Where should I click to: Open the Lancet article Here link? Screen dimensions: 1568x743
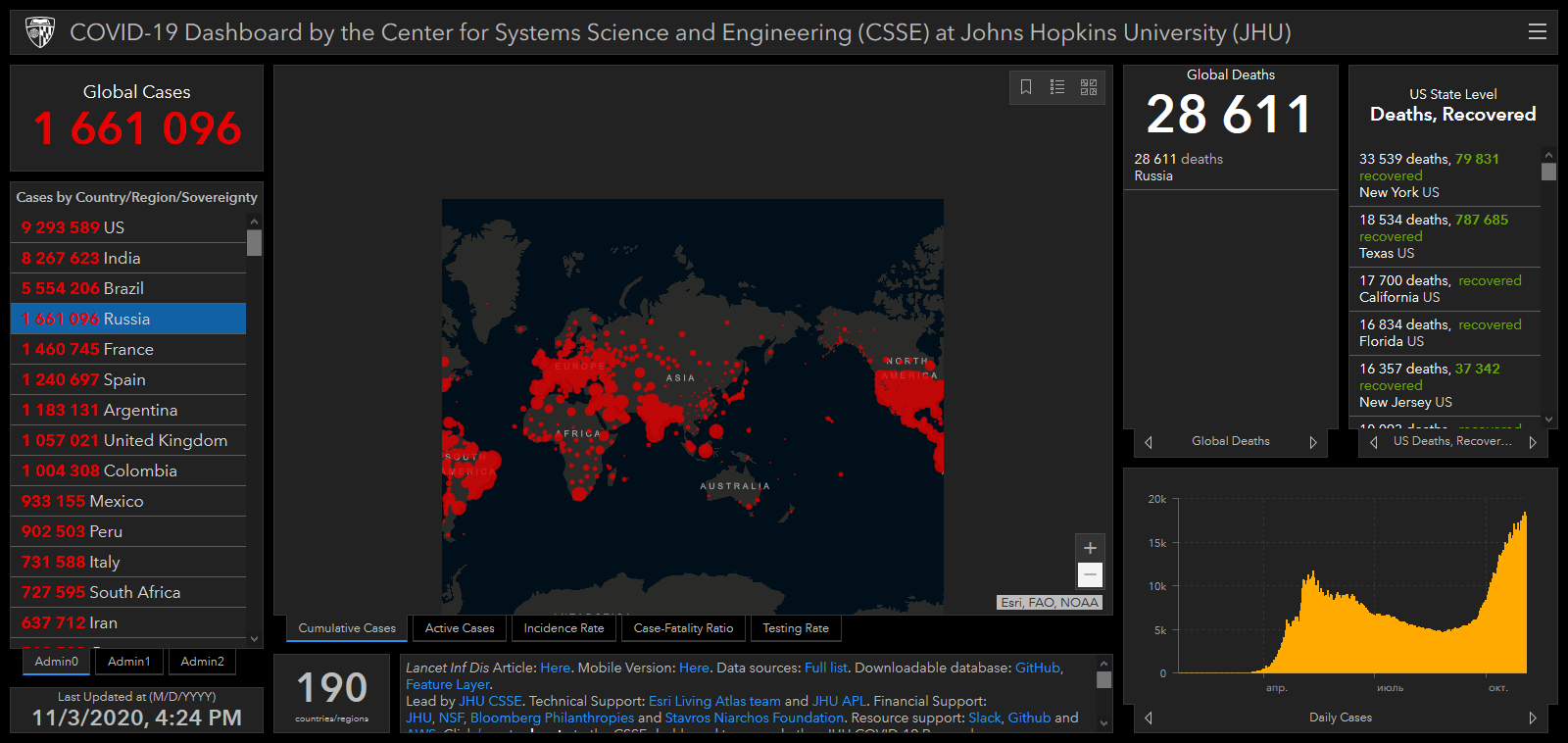pyautogui.click(x=555, y=668)
